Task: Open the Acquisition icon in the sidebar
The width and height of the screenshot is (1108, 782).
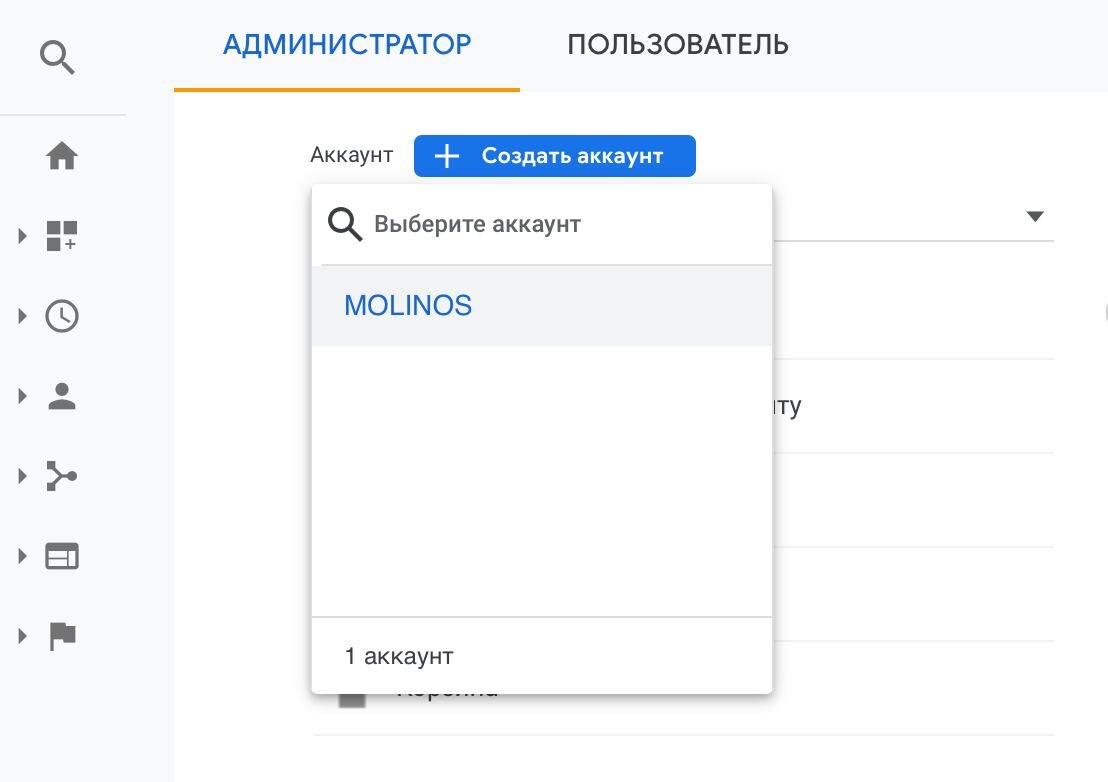Action: (x=62, y=477)
